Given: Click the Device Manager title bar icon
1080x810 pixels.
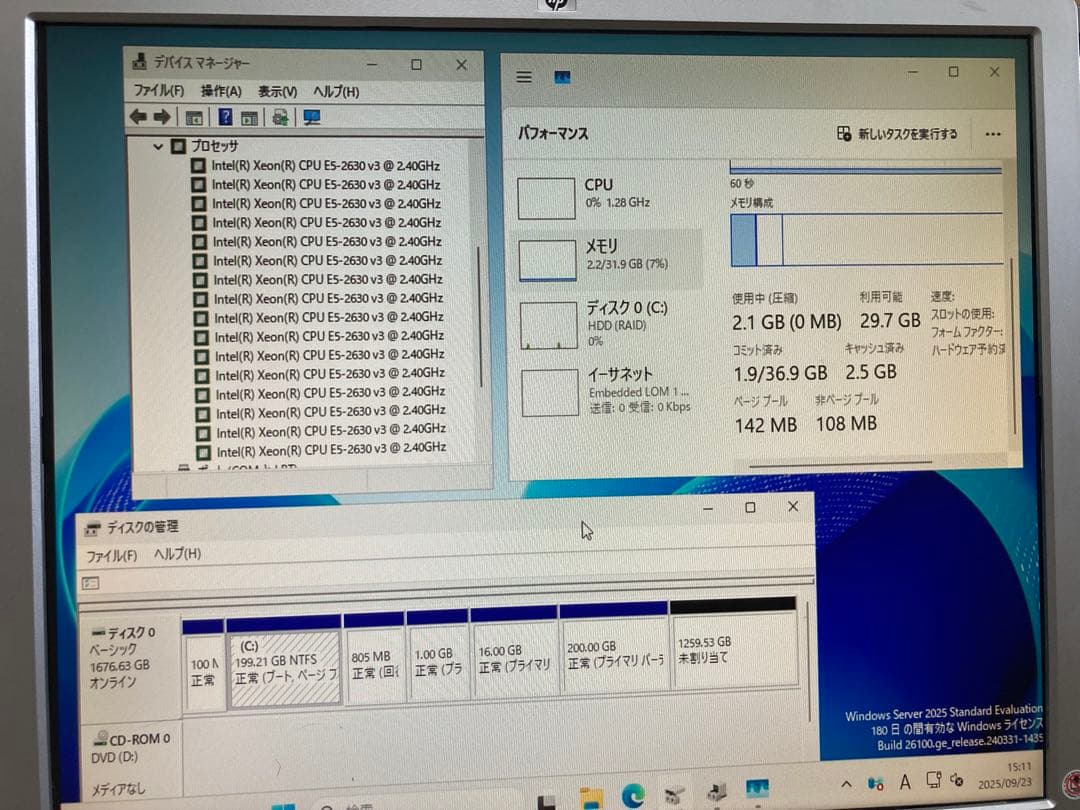Looking at the screenshot, I should pyautogui.click(x=140, y=62).
